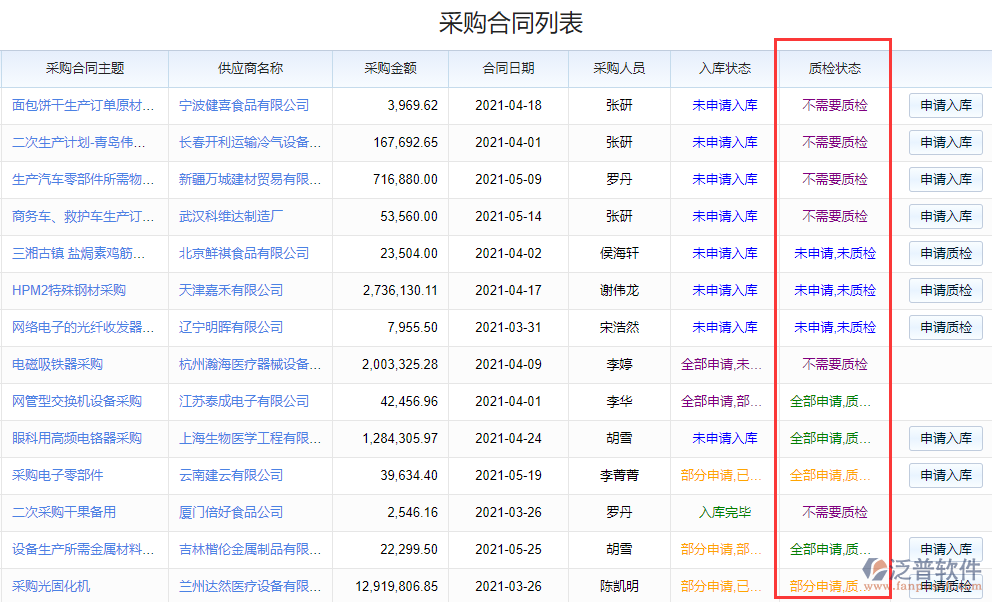Image resolution: width=992 pixels, height=602 pixels.
Task: Click 申请入库 for 设备生产所需金属材料 row
Action: coord(944,549)
